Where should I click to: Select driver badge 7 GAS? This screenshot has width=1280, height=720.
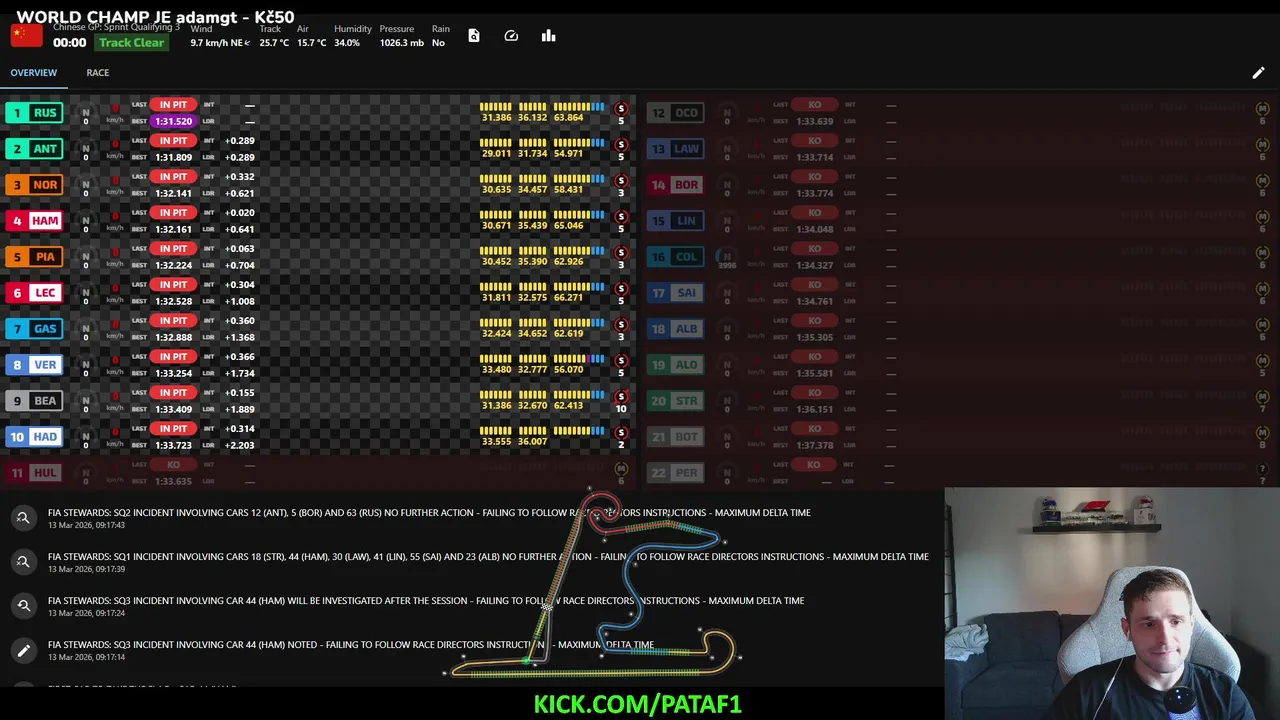[x=34, y=329]
